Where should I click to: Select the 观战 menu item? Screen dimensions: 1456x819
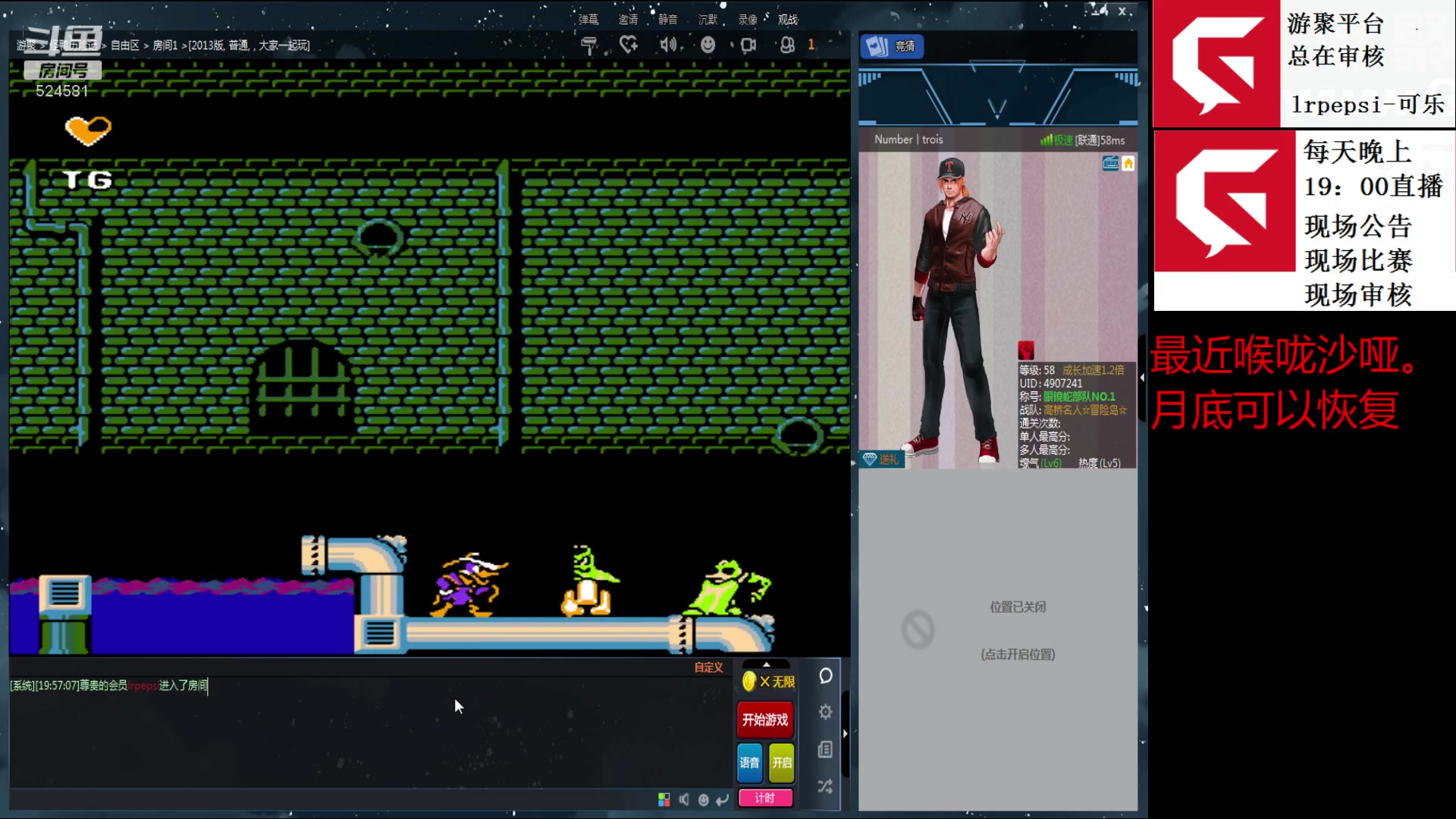pos(788,20)
